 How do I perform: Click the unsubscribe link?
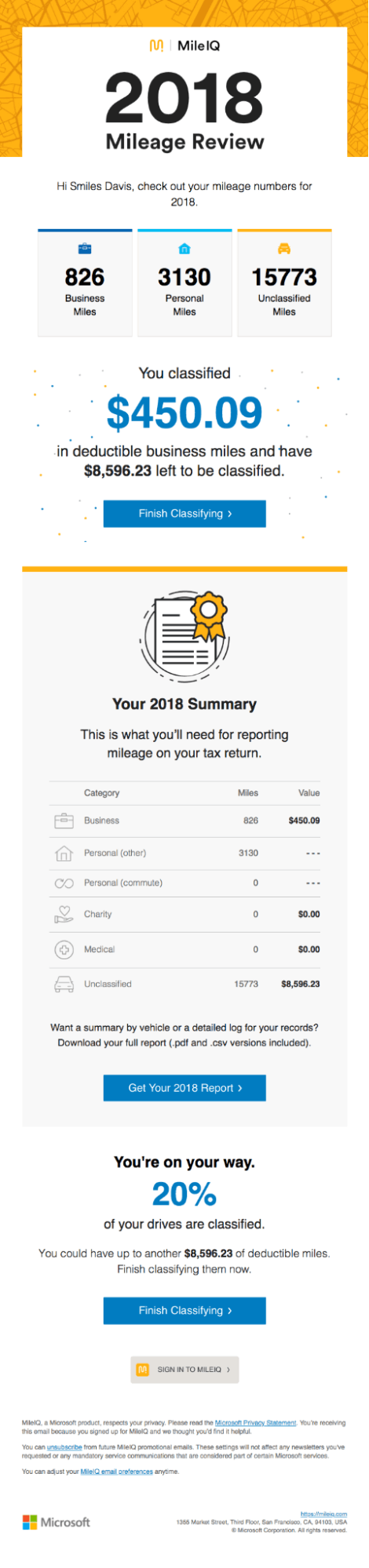64,1447
